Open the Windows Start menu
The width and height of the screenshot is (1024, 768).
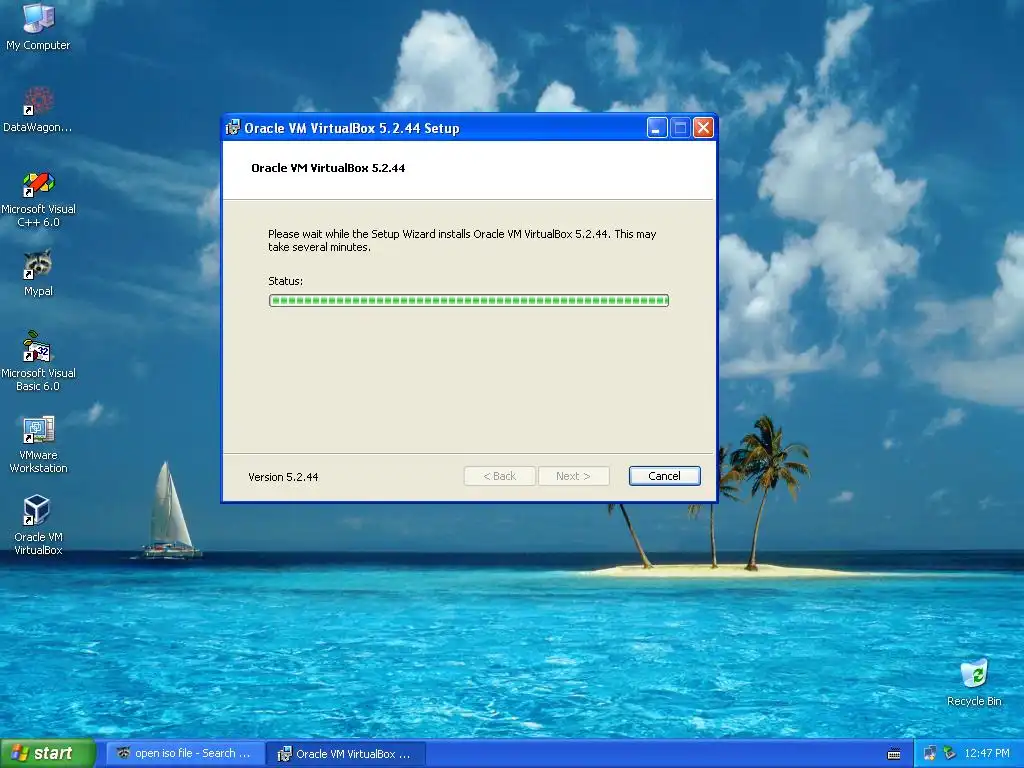click(47, 754)
